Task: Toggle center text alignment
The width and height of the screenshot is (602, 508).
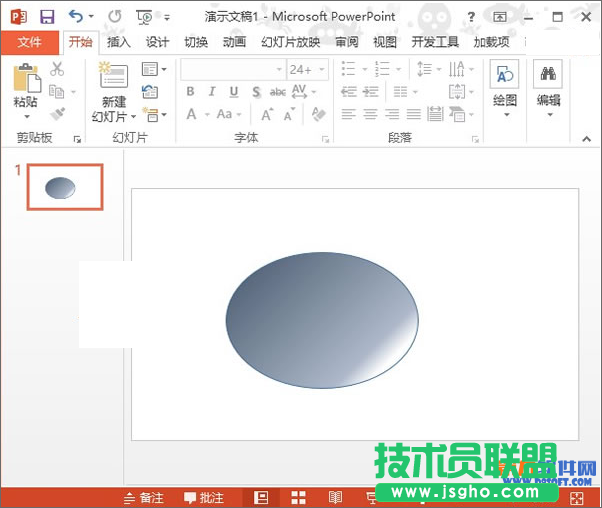Action: point(370,114)
